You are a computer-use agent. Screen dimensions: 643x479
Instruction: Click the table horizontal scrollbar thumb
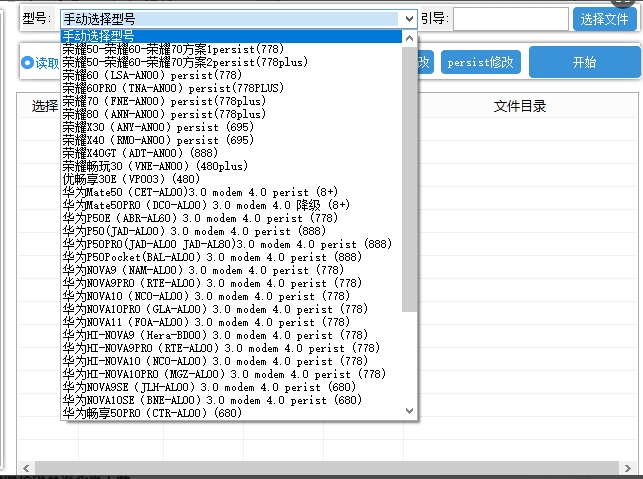coord(327,468)
